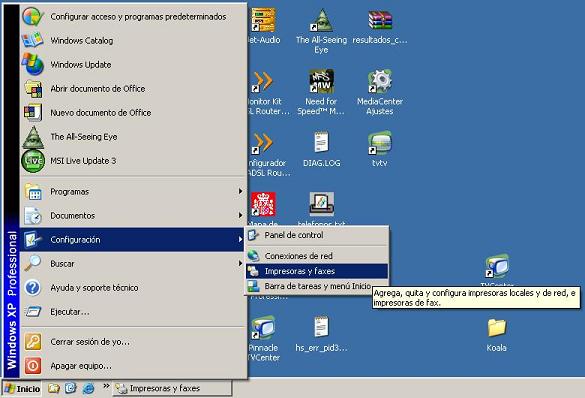Click the Ejecutar... icon
The height and width of the screenshot is (398, 585).
pos(33,311)
